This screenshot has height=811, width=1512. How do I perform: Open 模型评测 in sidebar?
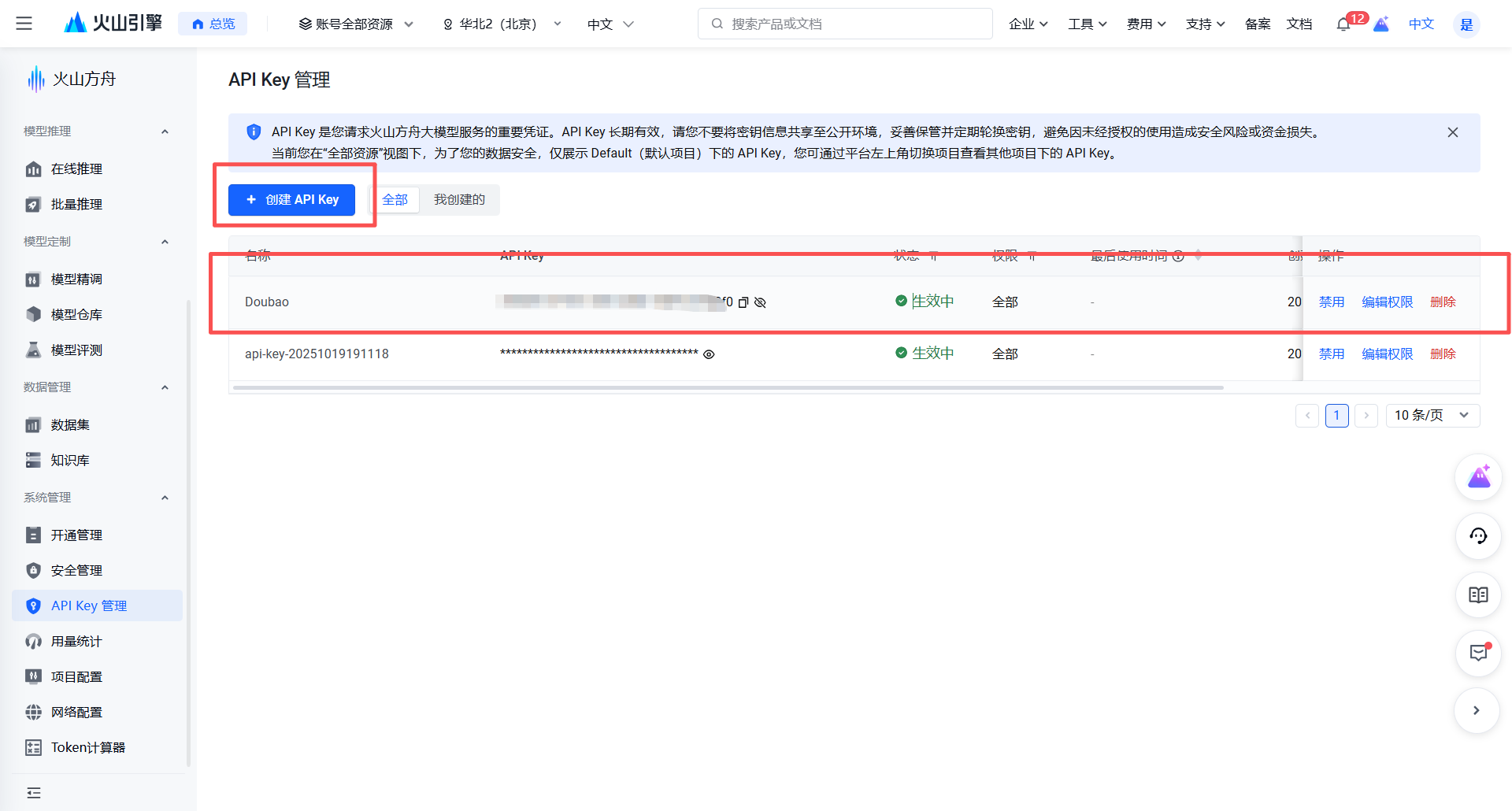(x=98, y=350)
